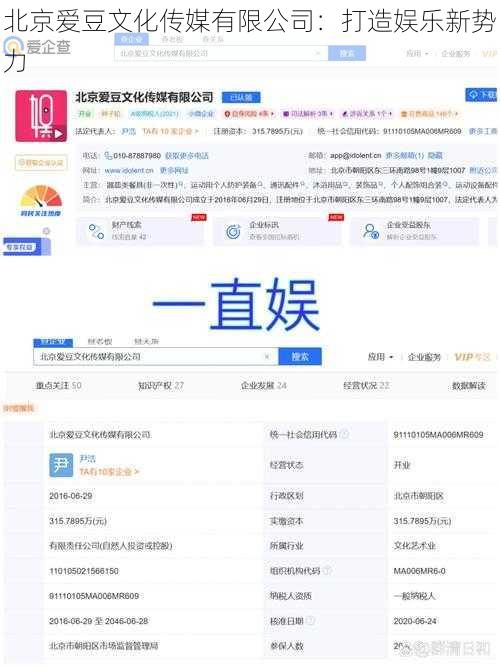Open the 重点关注 50 tab
This screenshot has height=667, width=500.
(59, 385)
